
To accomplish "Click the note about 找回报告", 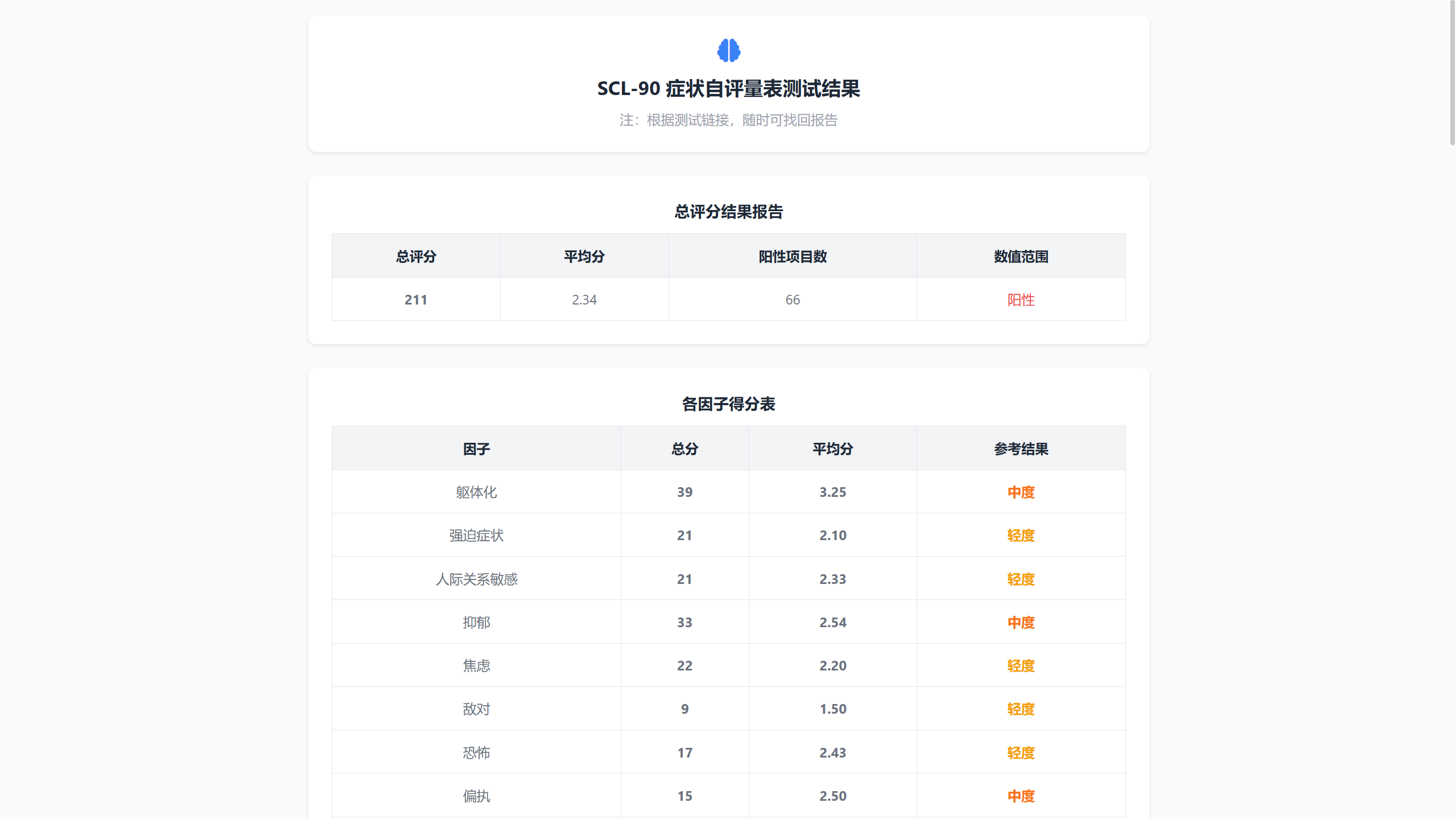I will 728,120.
